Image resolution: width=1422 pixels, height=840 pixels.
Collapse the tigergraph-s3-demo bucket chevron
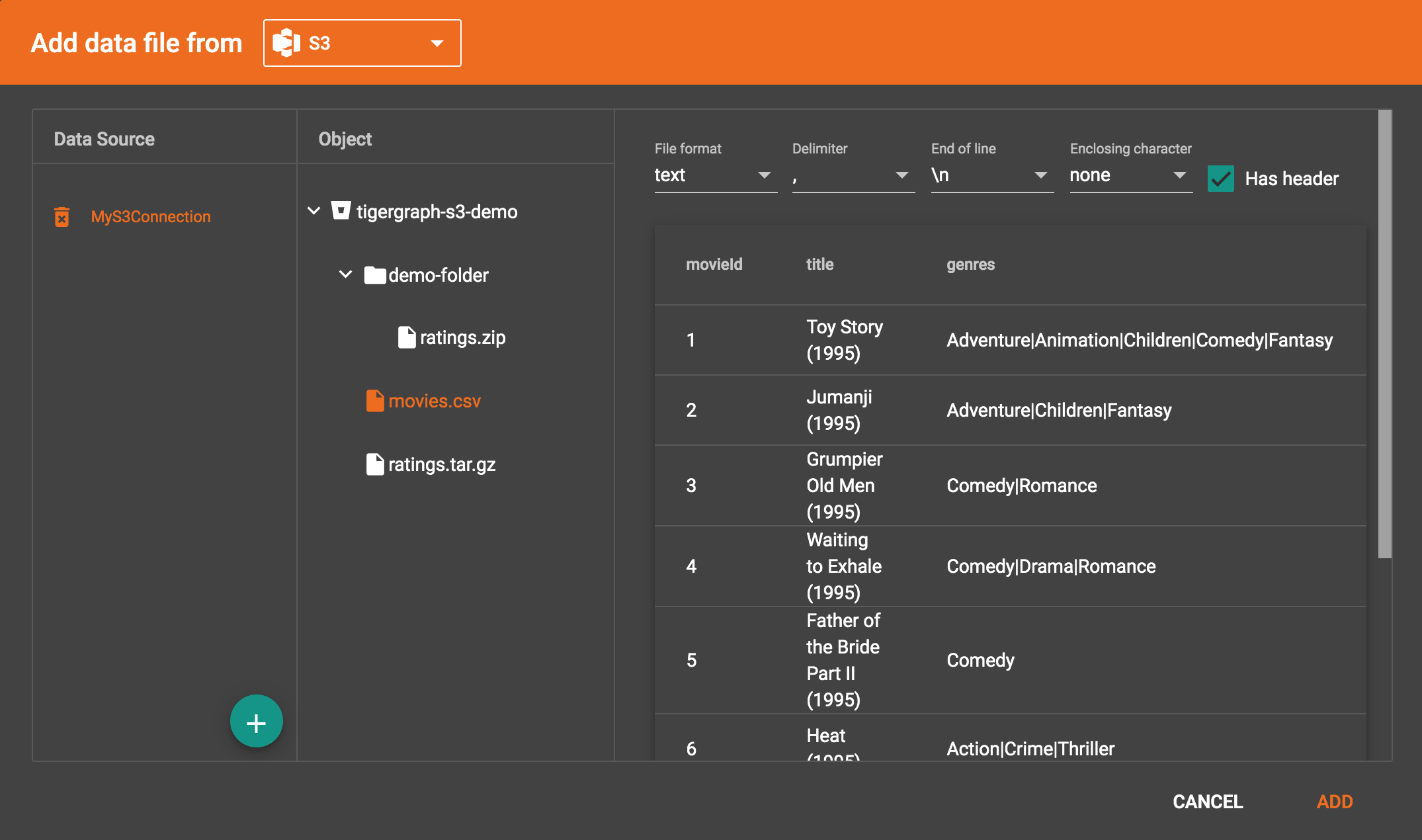(314, 211)
